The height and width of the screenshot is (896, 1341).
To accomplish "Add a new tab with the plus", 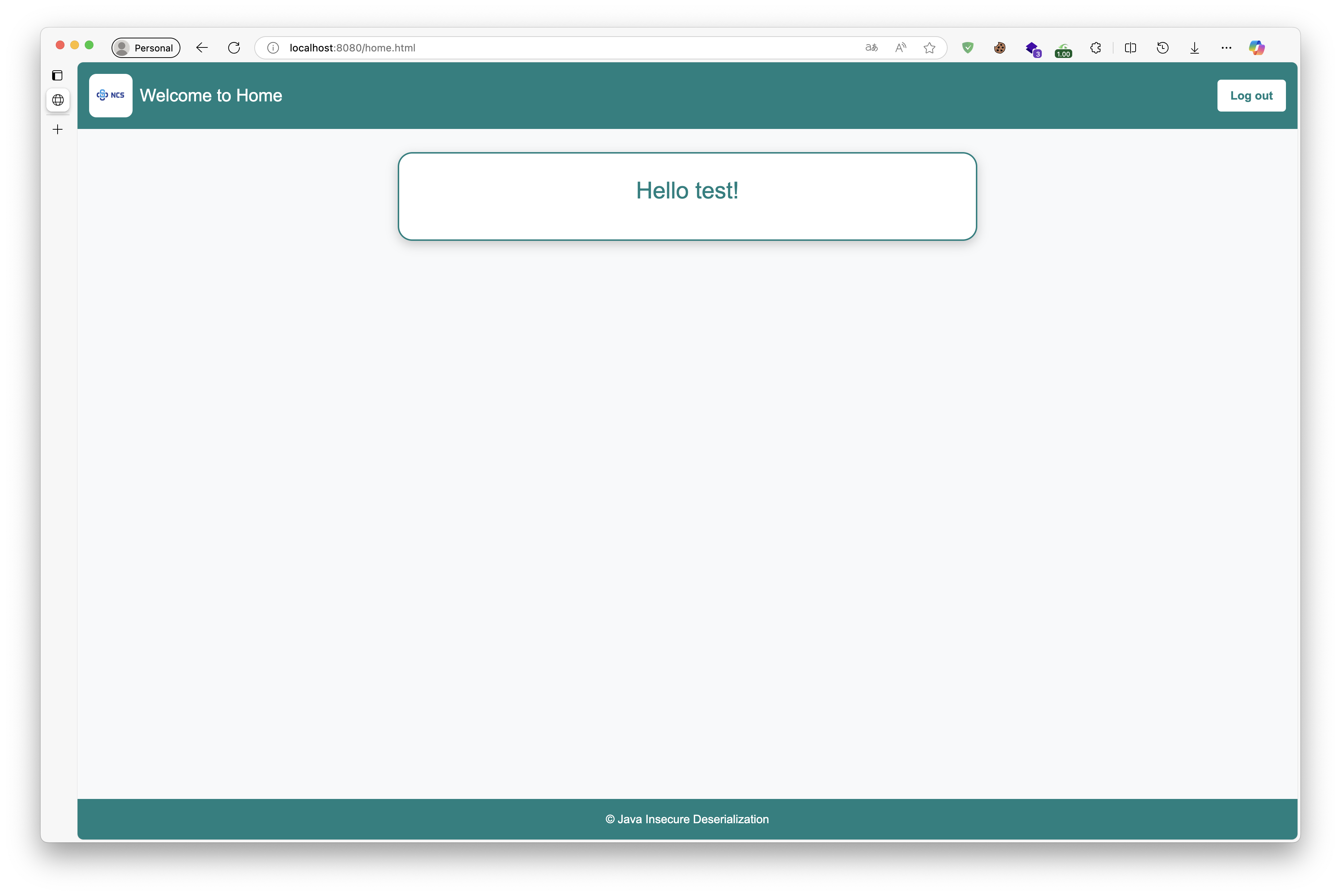I will pos(58,129).
